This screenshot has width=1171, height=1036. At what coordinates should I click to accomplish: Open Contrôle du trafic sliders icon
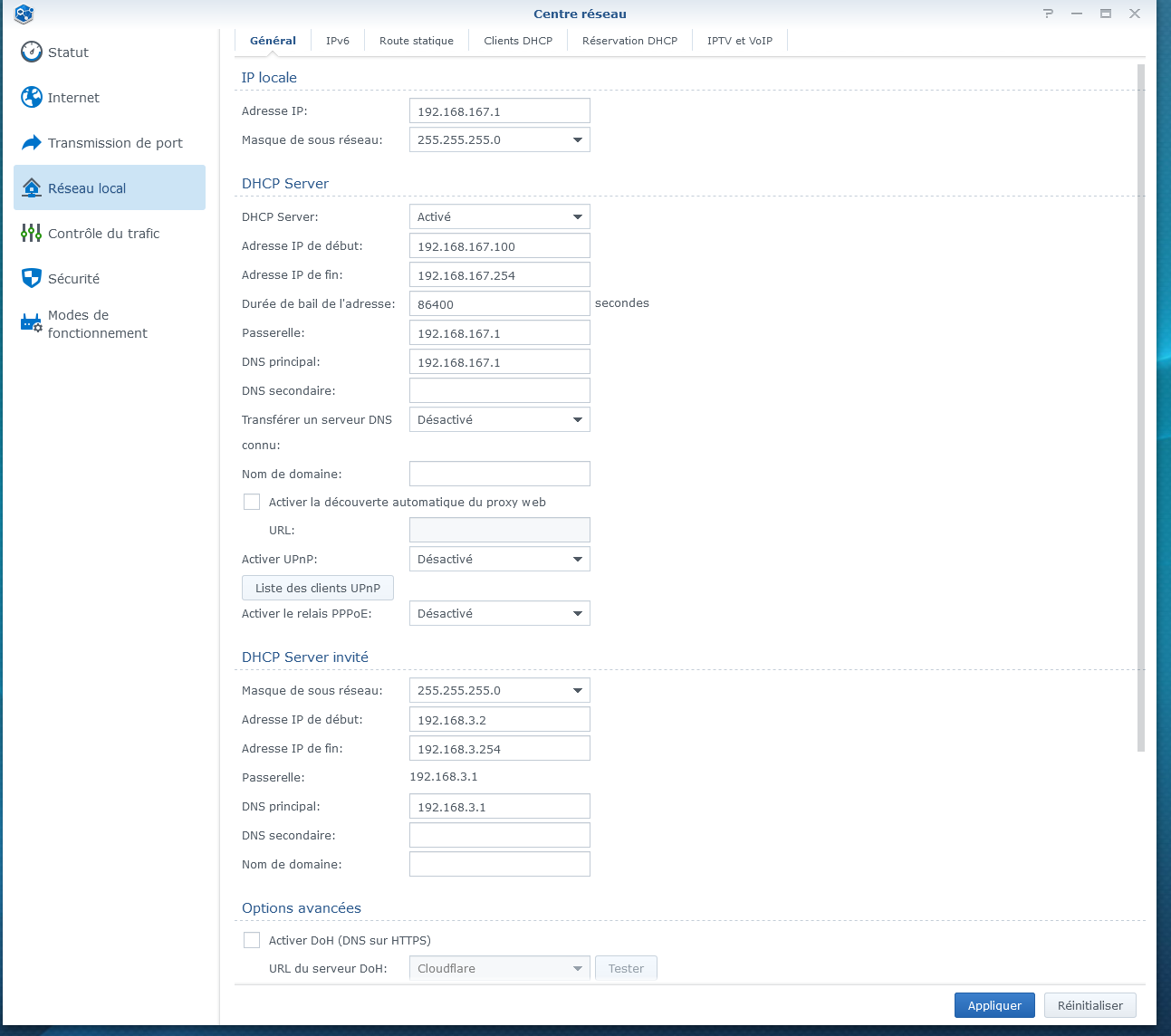tap(32, 233)
